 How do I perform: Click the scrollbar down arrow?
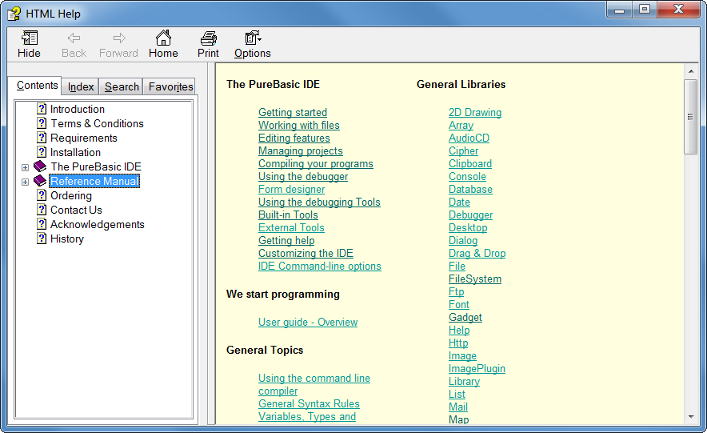click(x=691, y=417)
